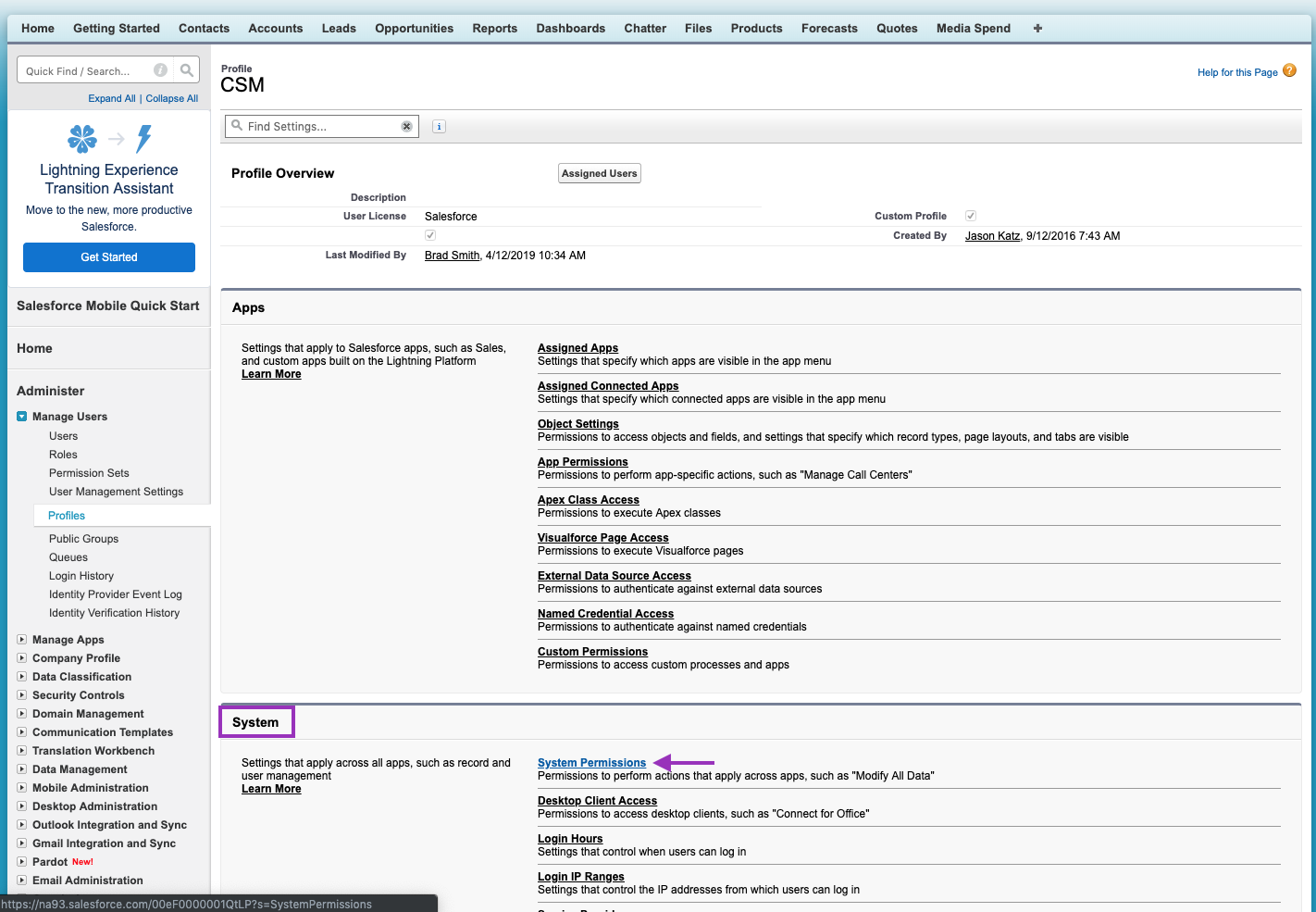Screen dimensions: 1316x912
Task: Select Roles in the sidebar
Action: tap(63, 455)
